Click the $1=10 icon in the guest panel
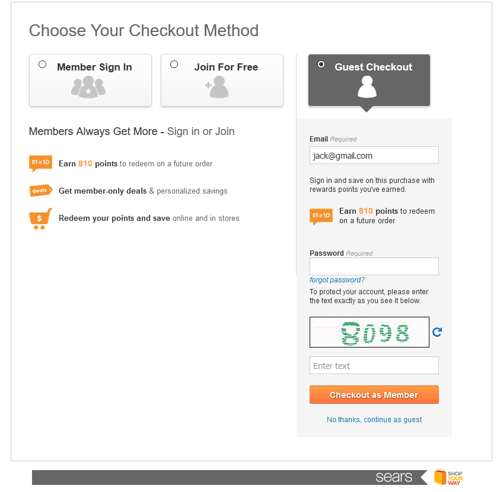500x492 pixels. coord(321,217)
